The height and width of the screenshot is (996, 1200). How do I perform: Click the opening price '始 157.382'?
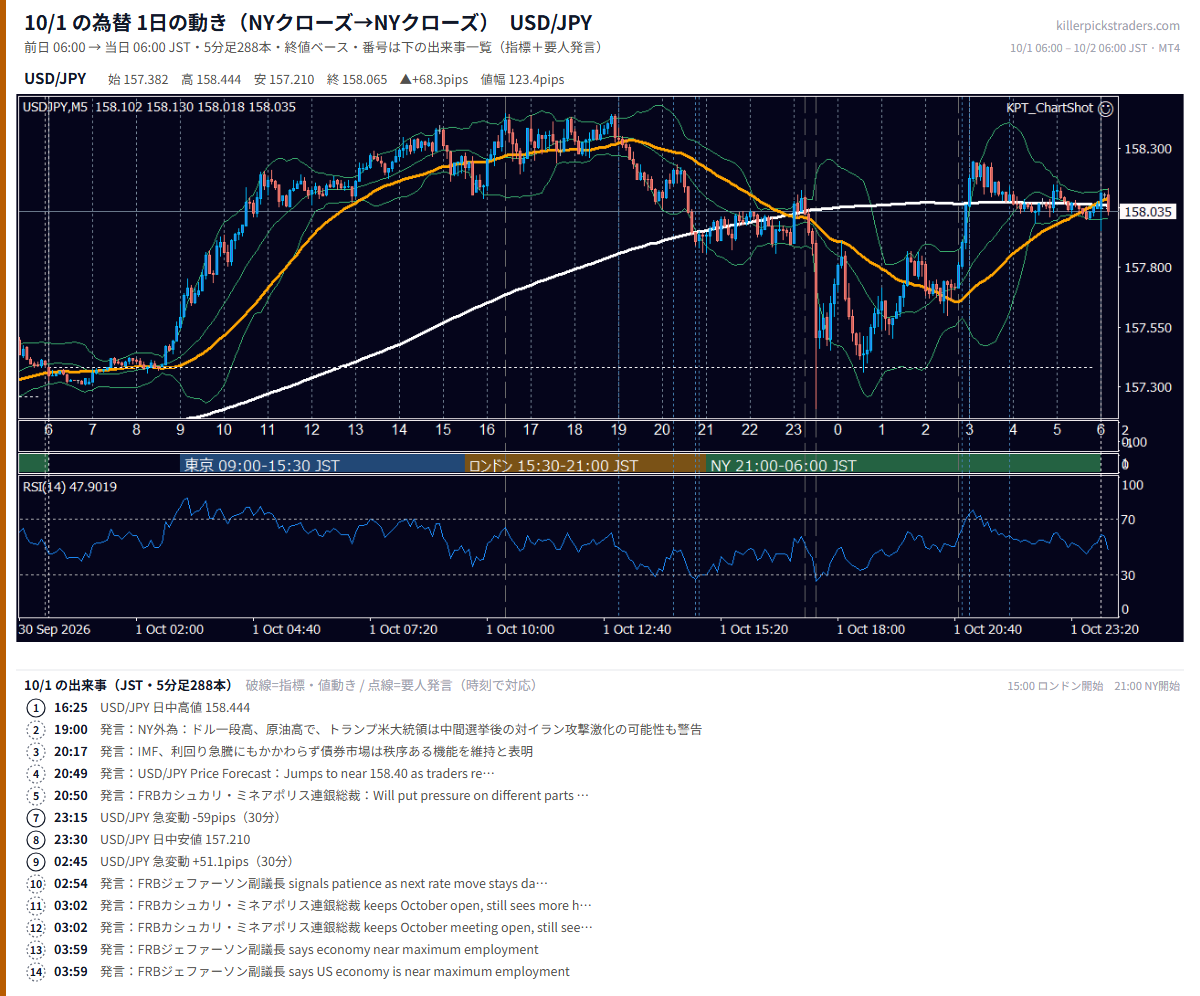(x=136, y=79)
